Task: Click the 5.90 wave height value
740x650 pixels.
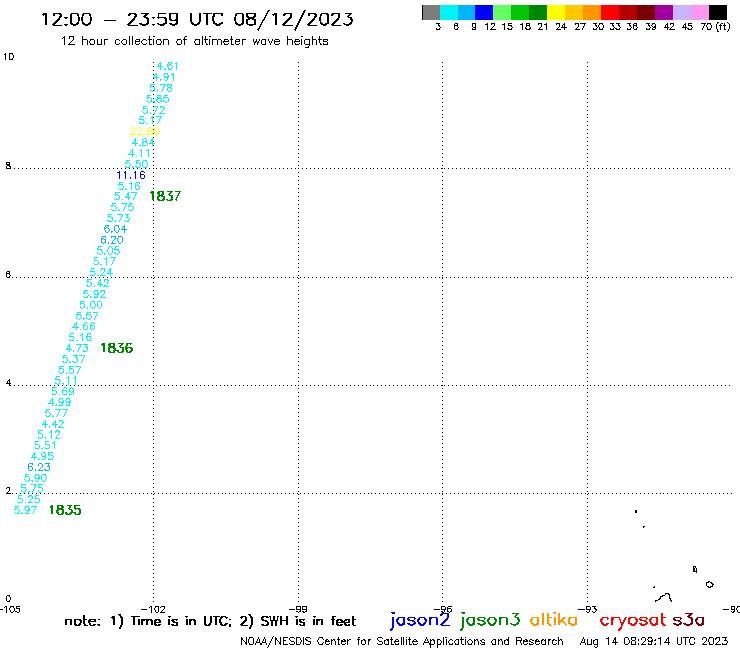Action: coord(35,478)
